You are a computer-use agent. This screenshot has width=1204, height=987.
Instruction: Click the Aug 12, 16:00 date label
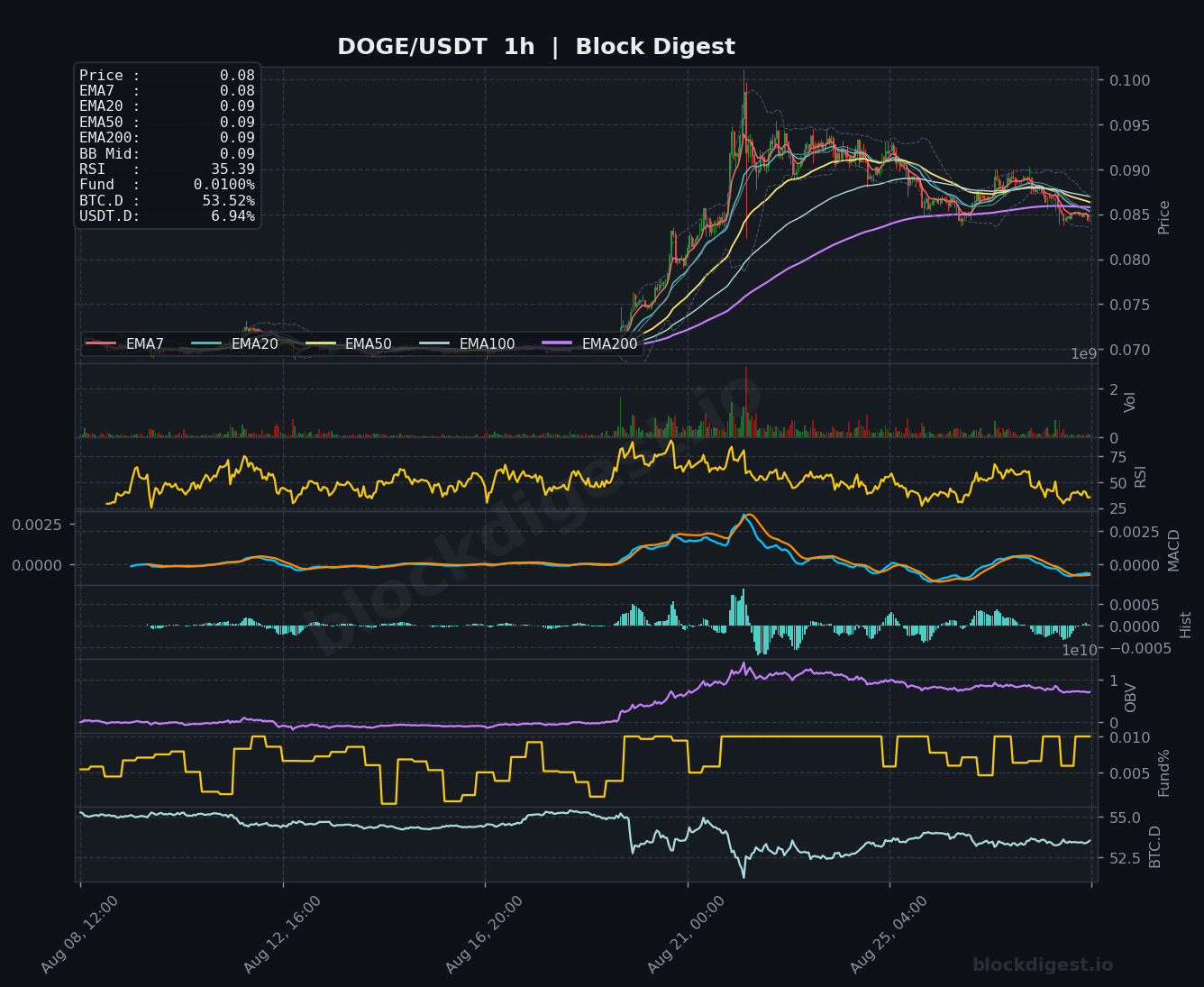pos(283,935)
